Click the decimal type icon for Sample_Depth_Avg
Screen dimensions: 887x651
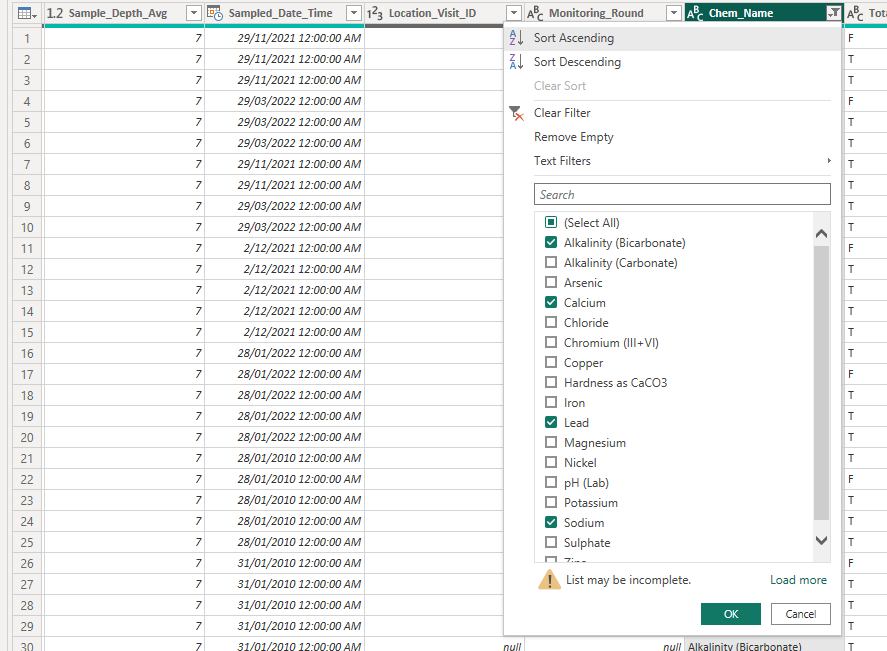[x=55, y=13]
